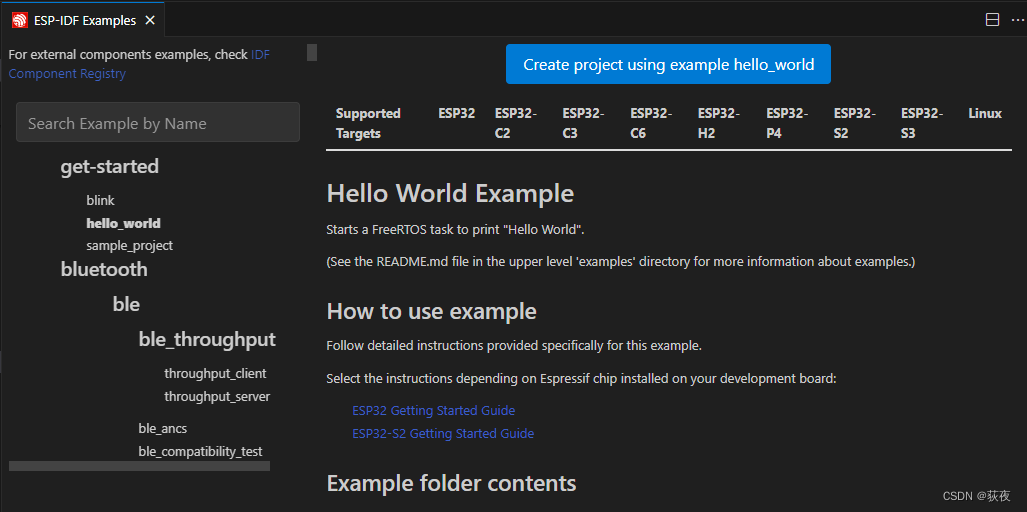The height and width of the screenshot is (512, 1027).
Task: Open the IDF Component Registry link
Action: tap(66, 73)
